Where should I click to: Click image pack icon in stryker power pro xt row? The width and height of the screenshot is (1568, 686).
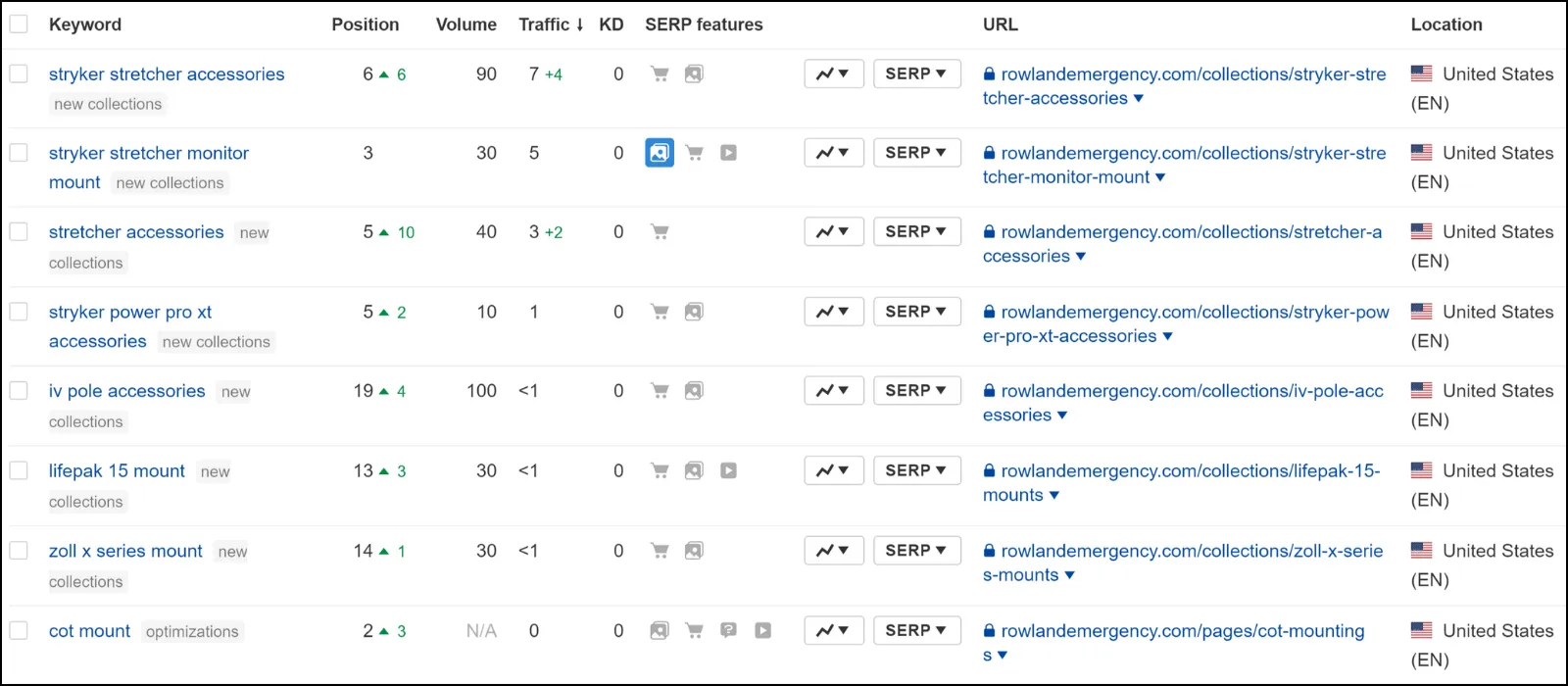point(694,312)
